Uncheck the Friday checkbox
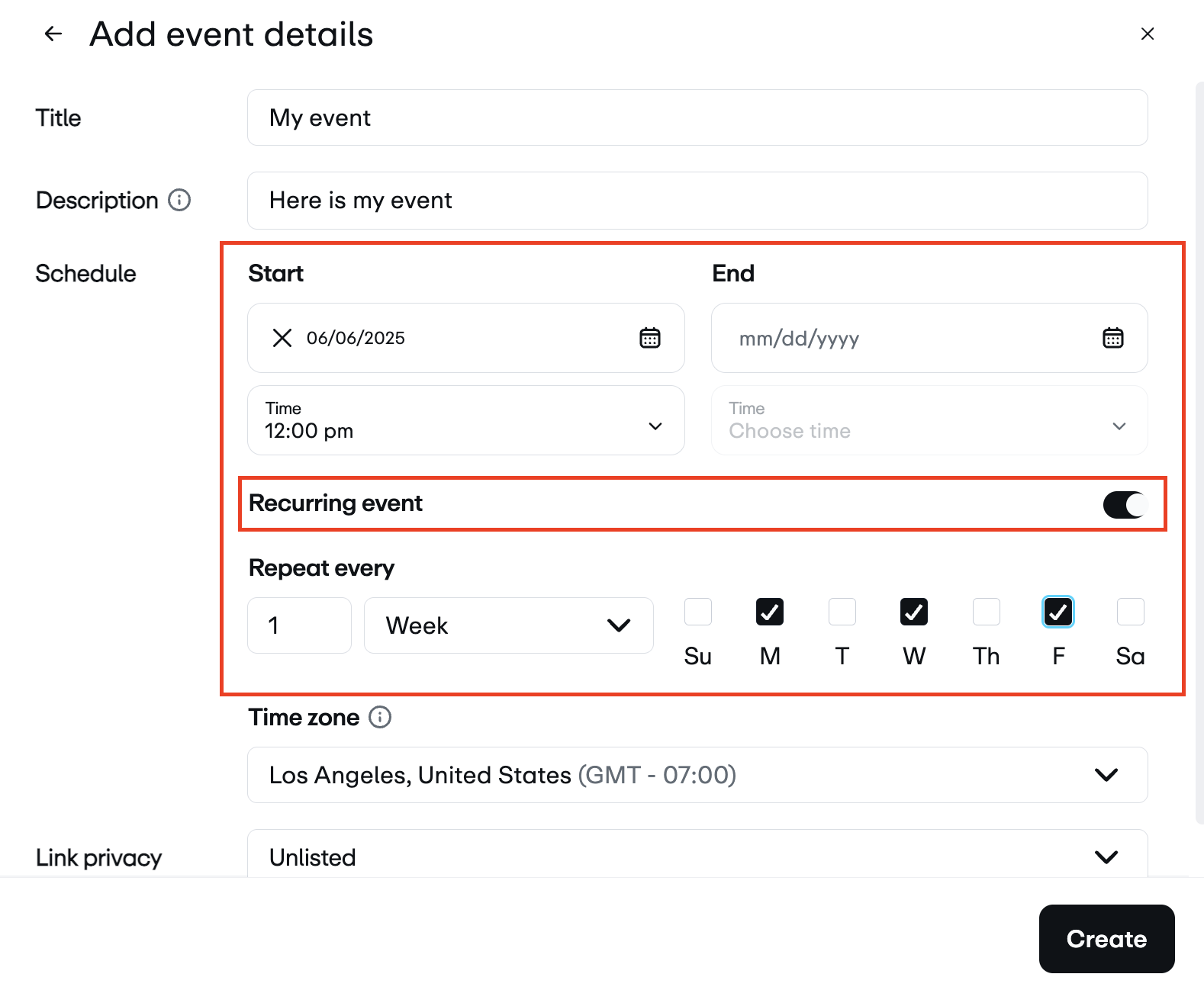Screen dimensions: 1204x990 (1058, 612)
